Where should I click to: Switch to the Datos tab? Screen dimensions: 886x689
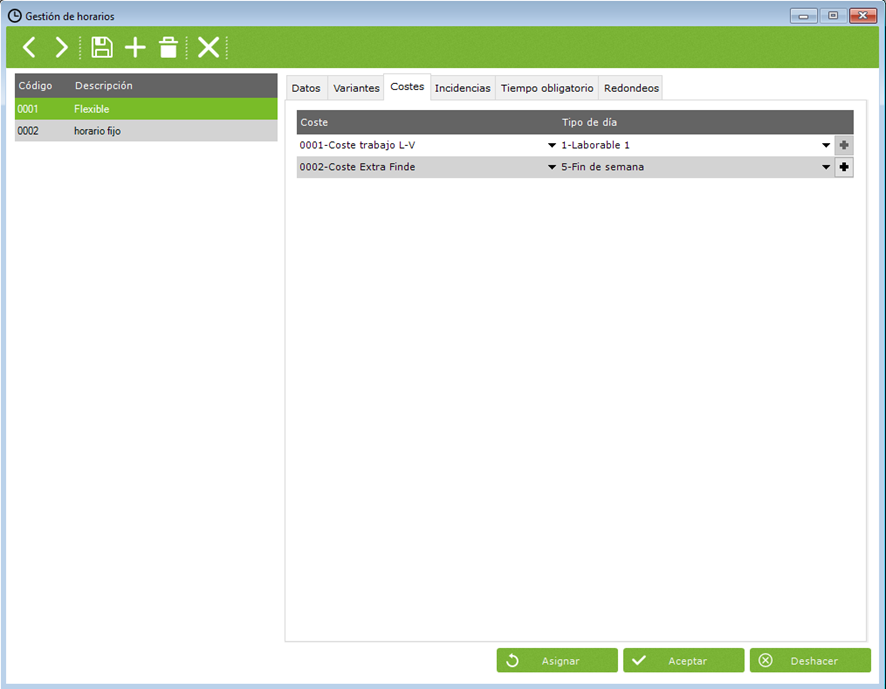point(306,88)
